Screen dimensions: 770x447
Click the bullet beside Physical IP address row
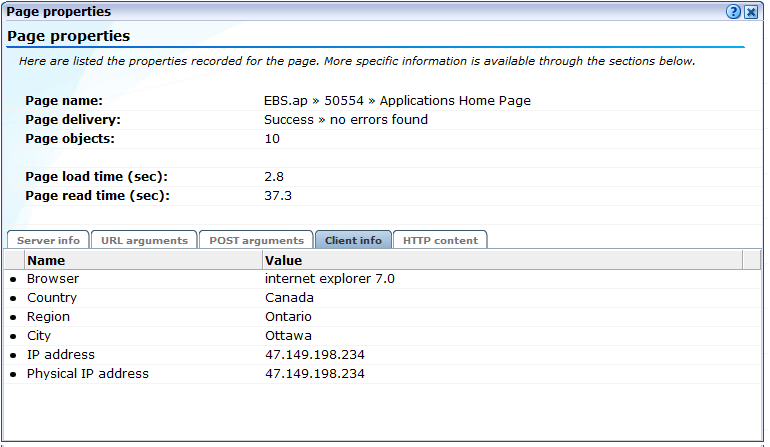click(x=13, y=375)
